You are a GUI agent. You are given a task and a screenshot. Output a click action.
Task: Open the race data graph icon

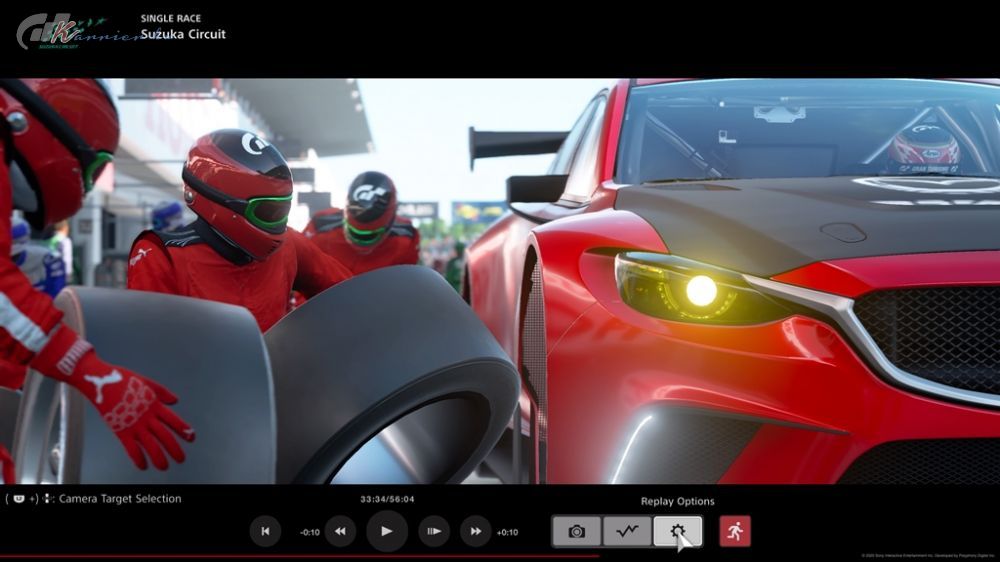point(627,531)
